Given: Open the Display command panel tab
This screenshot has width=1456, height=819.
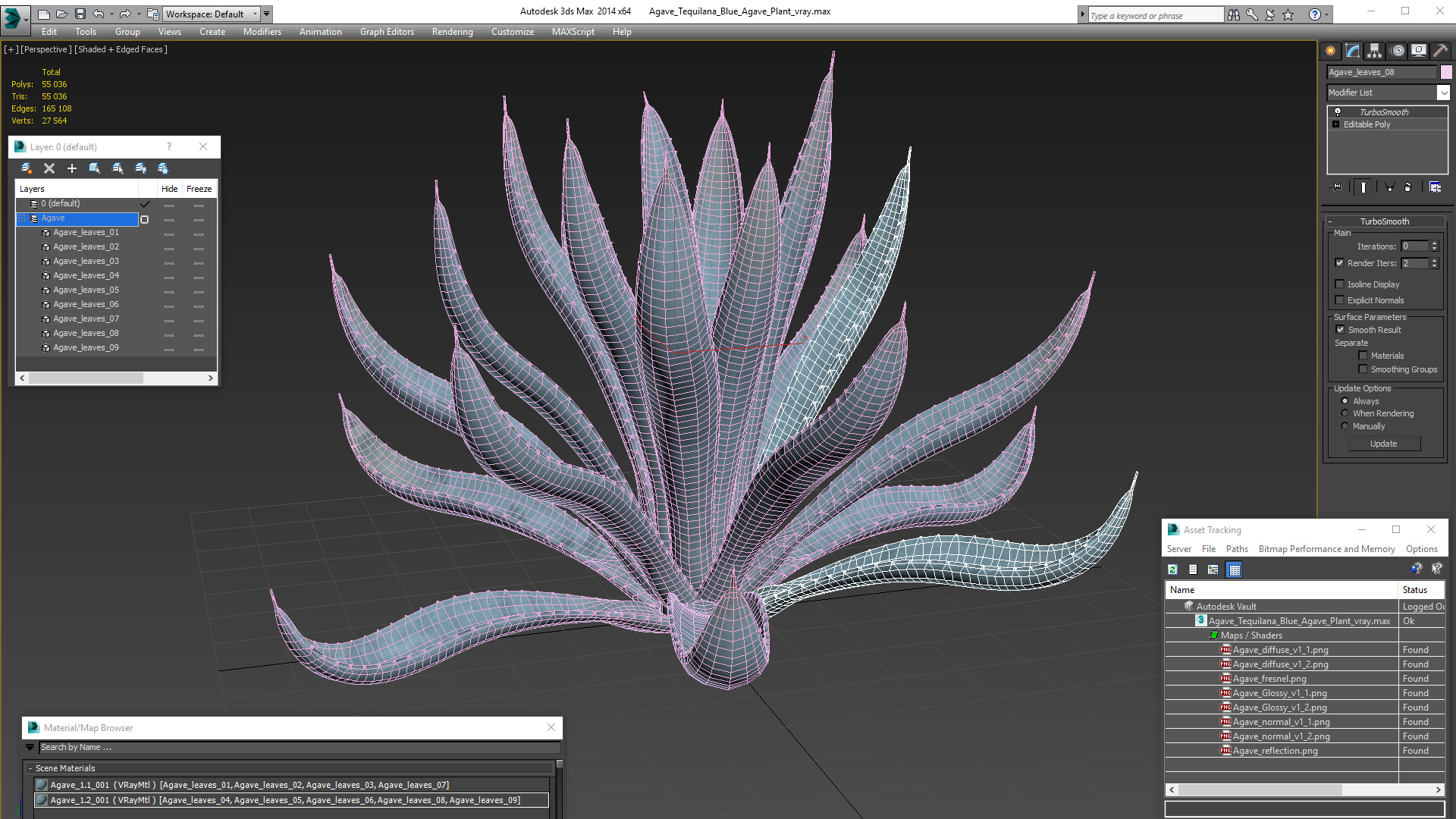Looking at the screenshot, I should 1419,51.
